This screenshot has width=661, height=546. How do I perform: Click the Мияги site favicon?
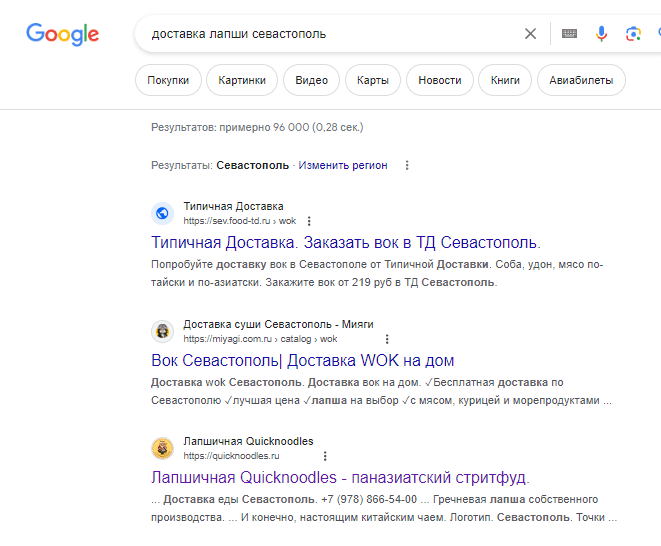point(162,331)
